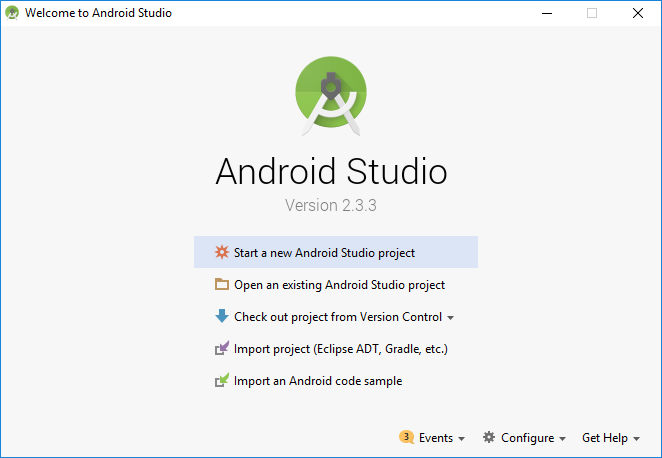Click the Android Studio icon in title bar
The width and height of the screenshot is (662, 458).
[x=12, y=13]
